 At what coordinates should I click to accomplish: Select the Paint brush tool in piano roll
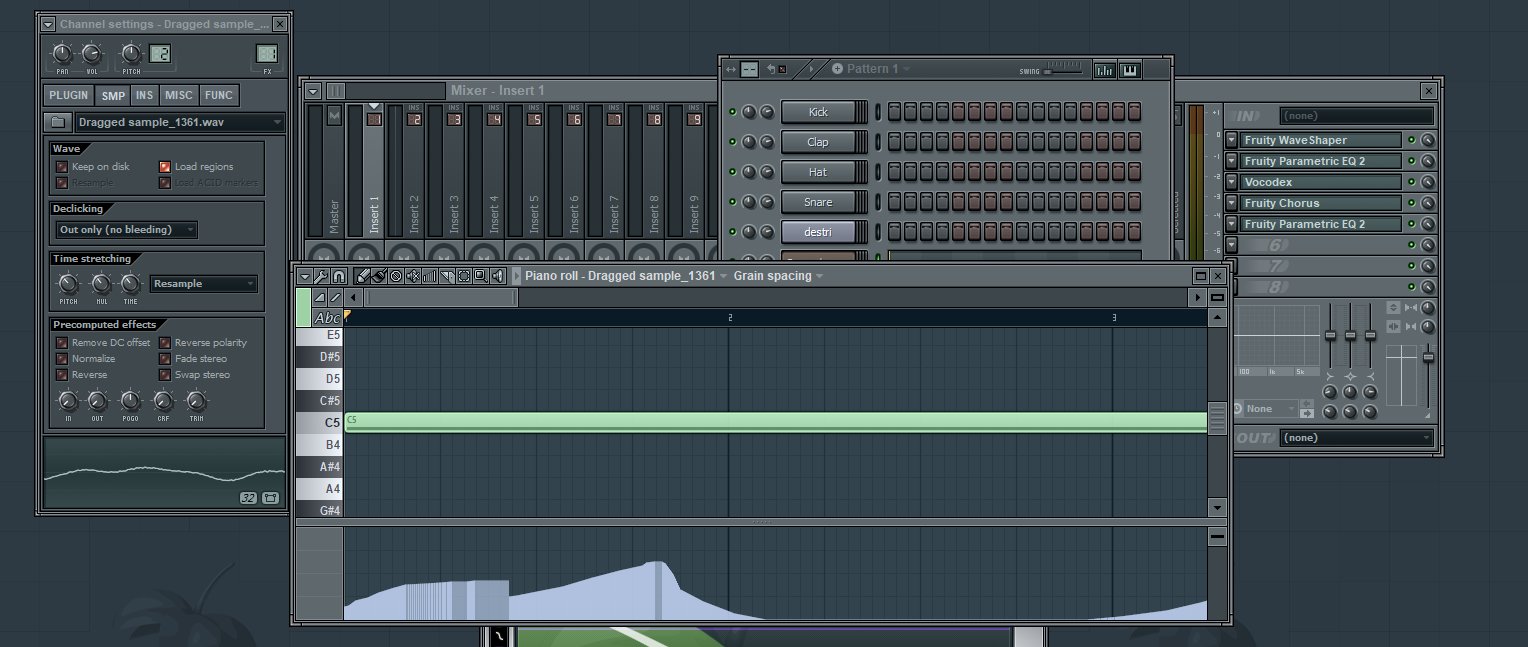pos(379,276)
